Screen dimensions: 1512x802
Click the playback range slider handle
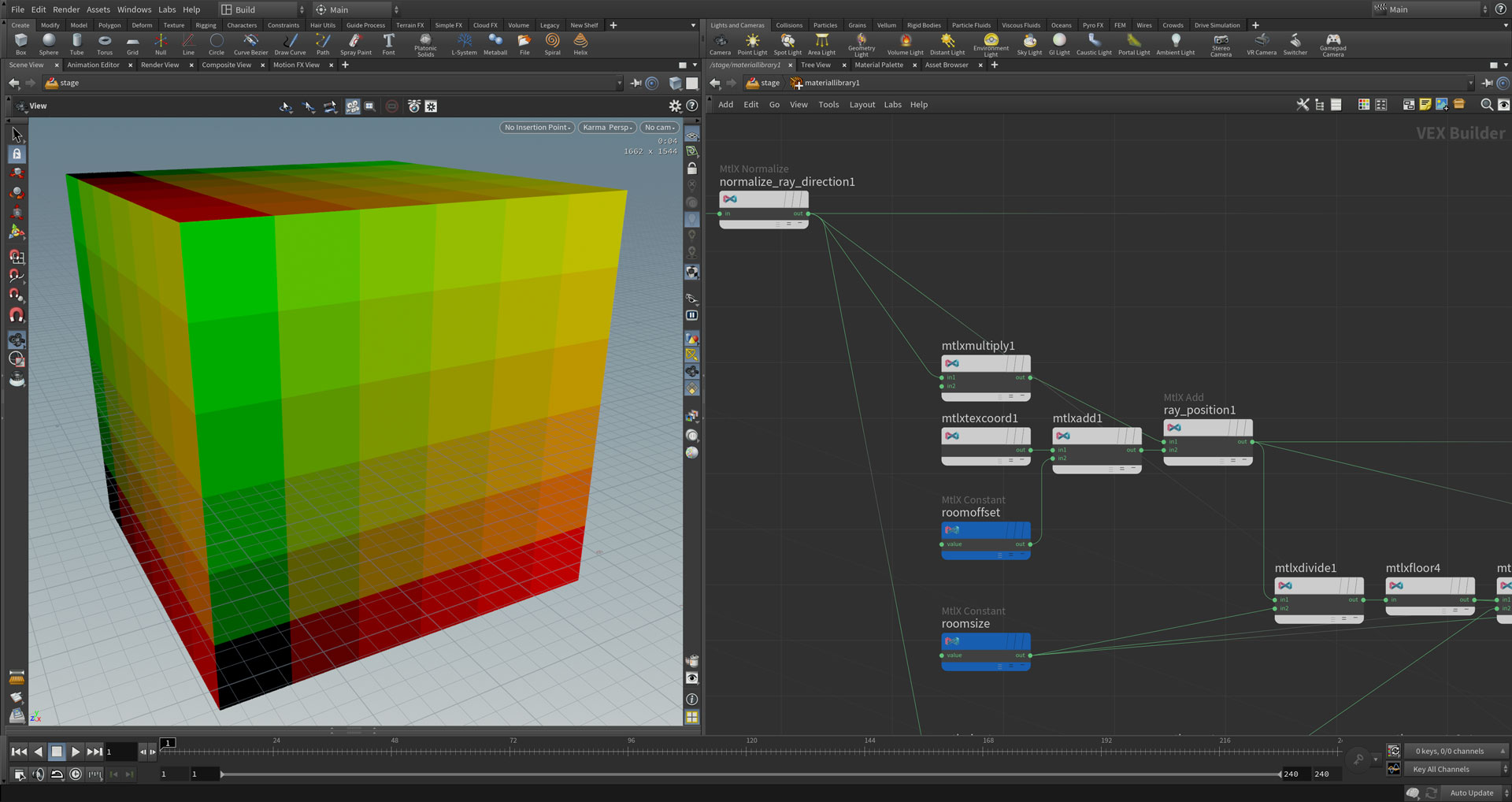(222, 774)
